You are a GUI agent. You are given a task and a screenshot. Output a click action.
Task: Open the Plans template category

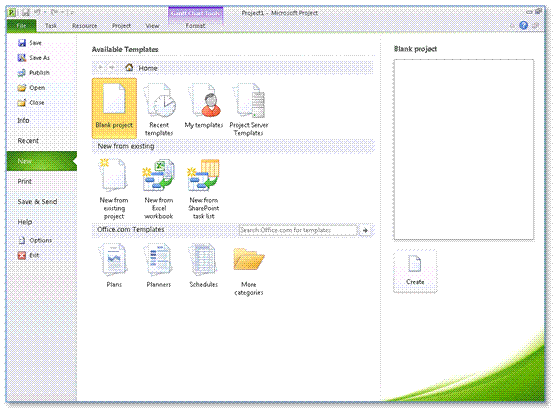tap(114, 265)
